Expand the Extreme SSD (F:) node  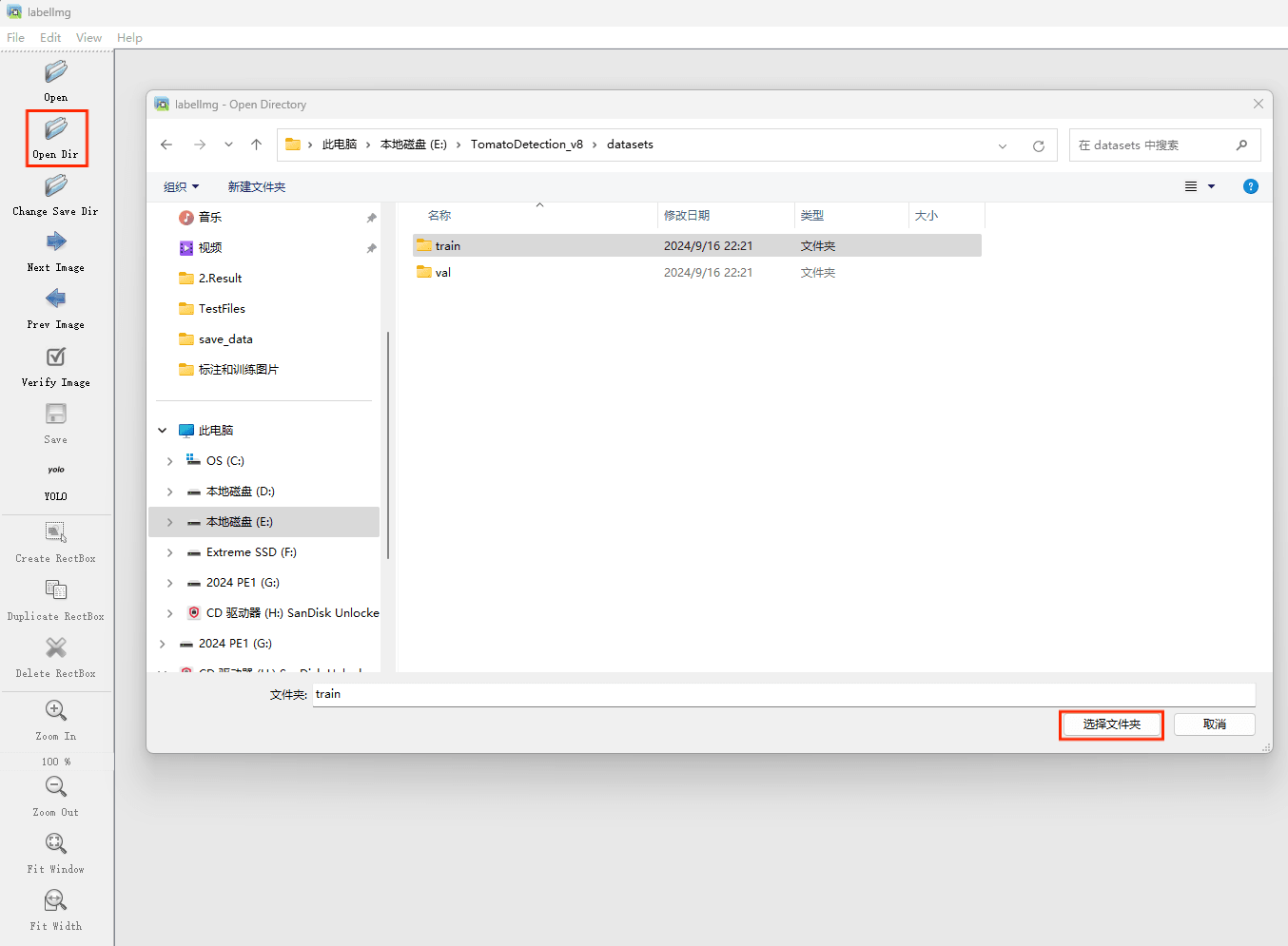pyautogui.click(x=170, y=552)
